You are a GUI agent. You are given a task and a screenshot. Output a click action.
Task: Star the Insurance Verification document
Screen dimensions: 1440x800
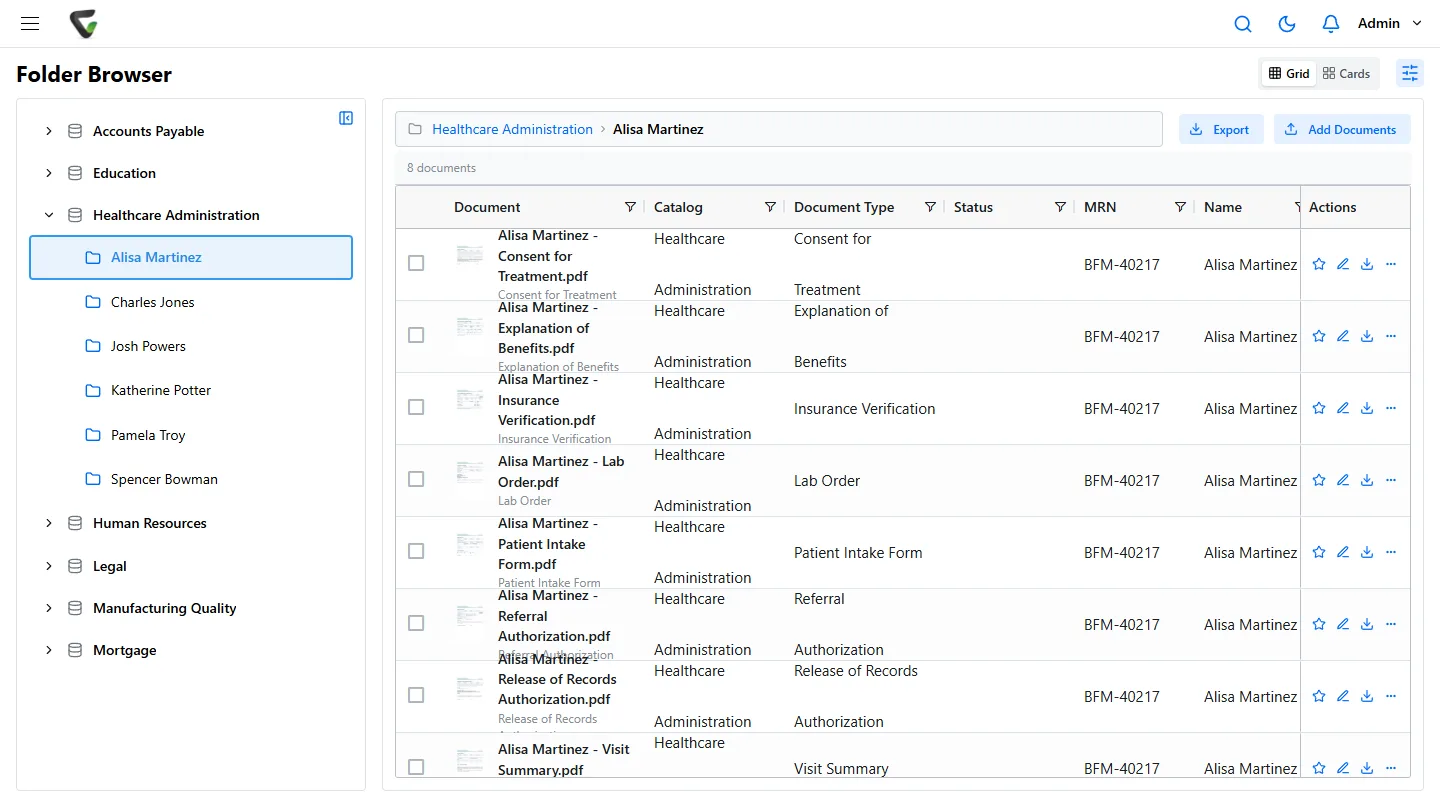[1319, 408]
